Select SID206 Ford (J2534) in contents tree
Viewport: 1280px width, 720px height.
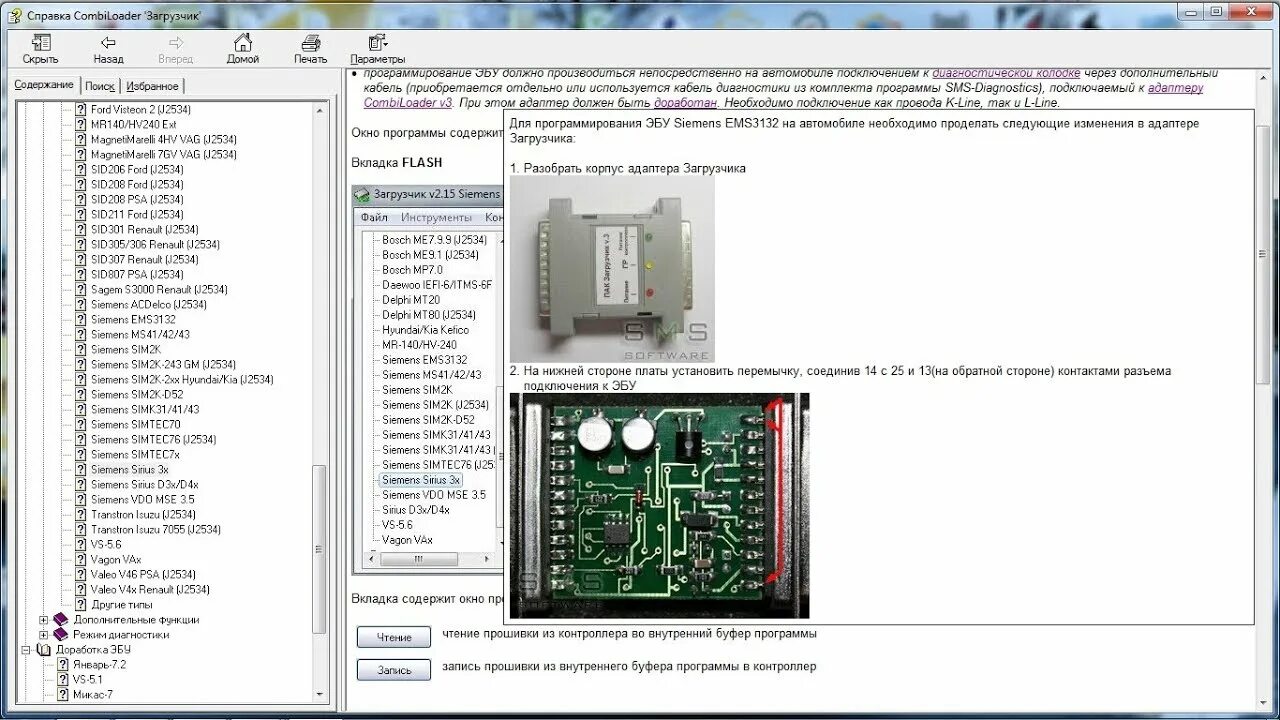click(137, 169)
